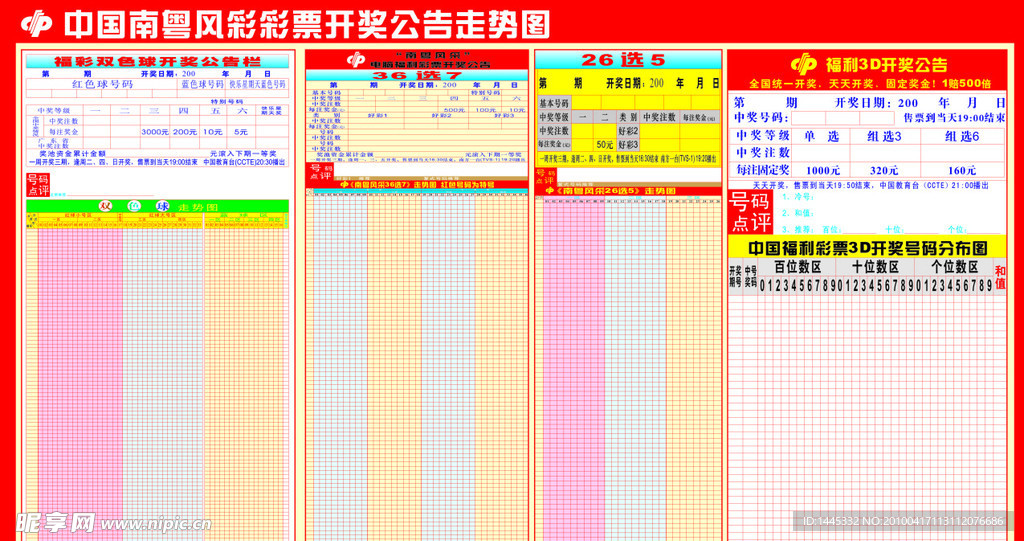Click the large 号码点评 box in 3D panel
The image size is (1024, 541).
(x=750, y=212)
